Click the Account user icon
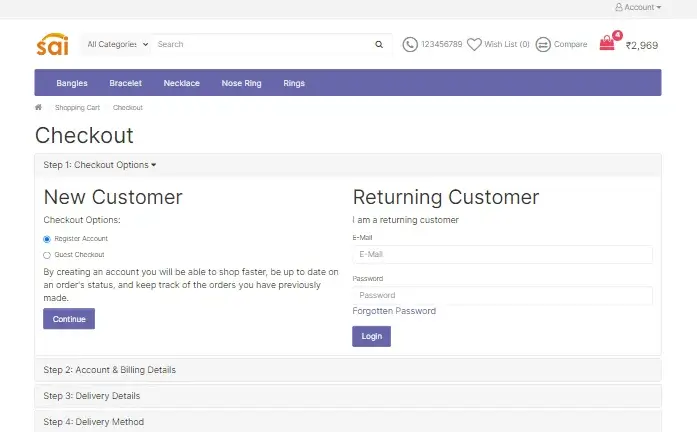Viewport: 697px width, 432px height. 619,7
